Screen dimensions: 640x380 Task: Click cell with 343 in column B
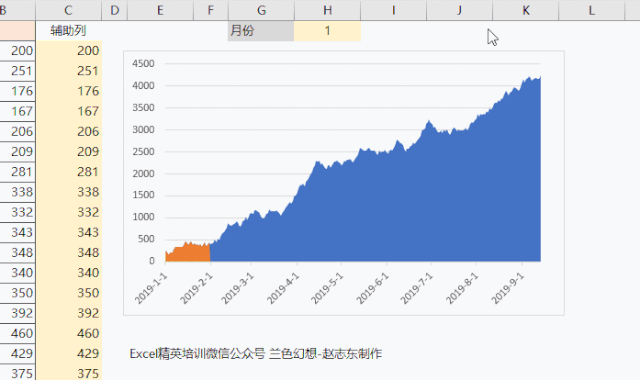18,233
